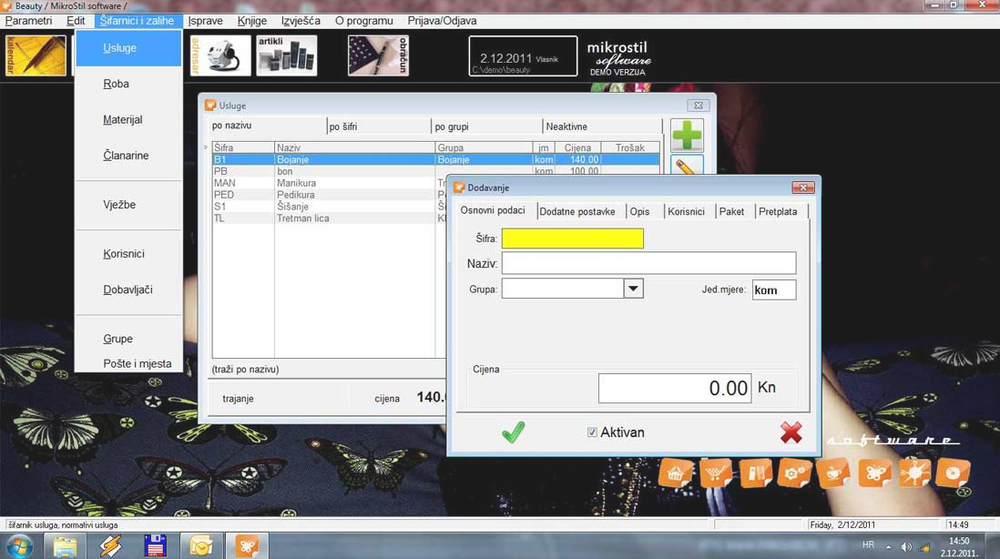Screen dimensions: 1000x559
Task: Open the obračun toolbar icon
Action: click(378, 55)
